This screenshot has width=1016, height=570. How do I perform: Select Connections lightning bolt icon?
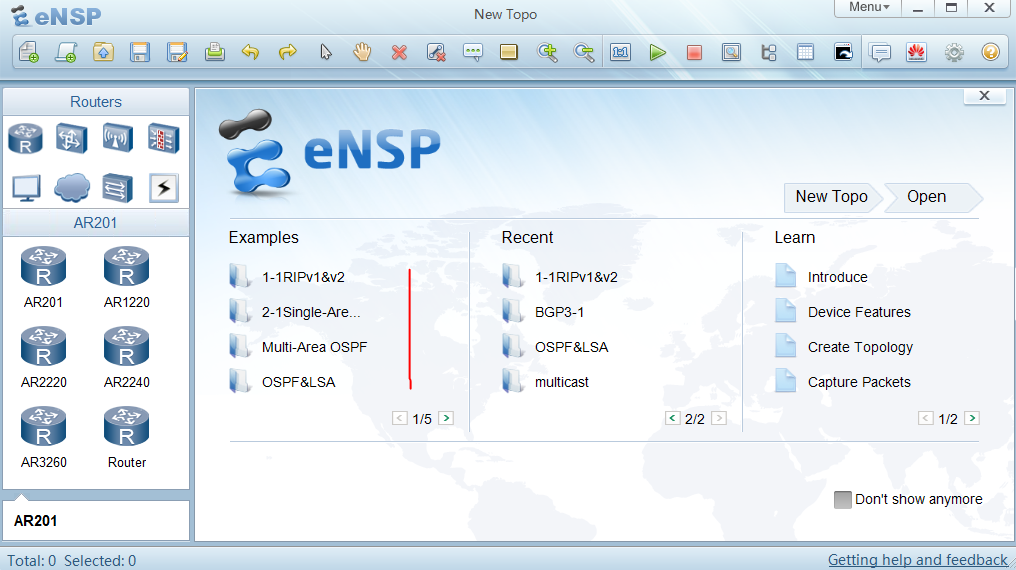163,188
